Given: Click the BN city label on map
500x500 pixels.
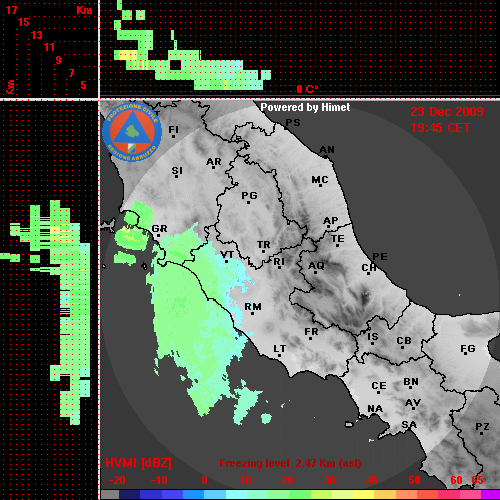Looking at the screenshot, I should coord(411,382).
